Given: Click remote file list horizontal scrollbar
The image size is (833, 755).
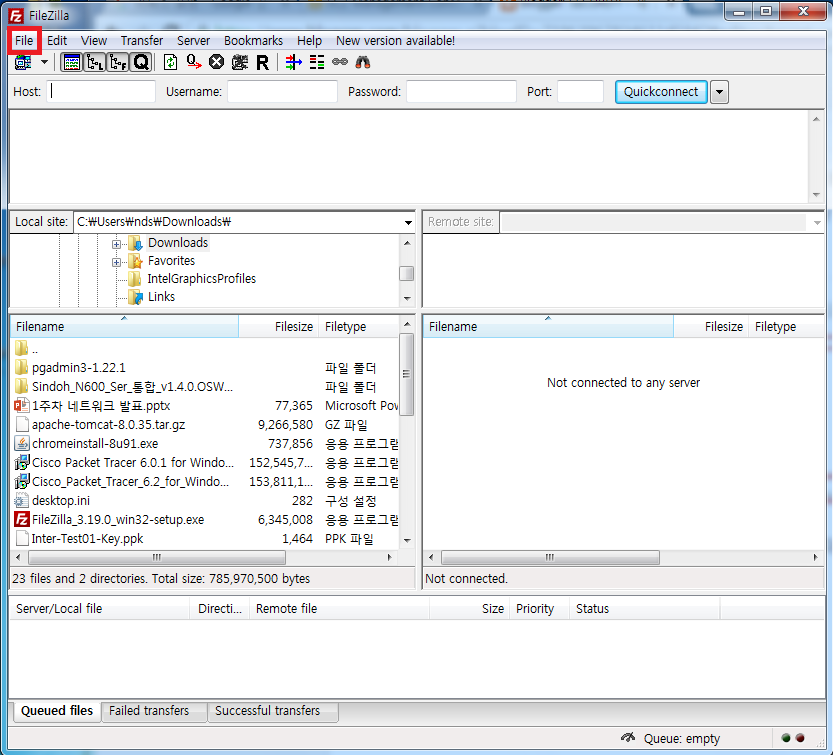Looking at the screenshot, I should [550, 557].
